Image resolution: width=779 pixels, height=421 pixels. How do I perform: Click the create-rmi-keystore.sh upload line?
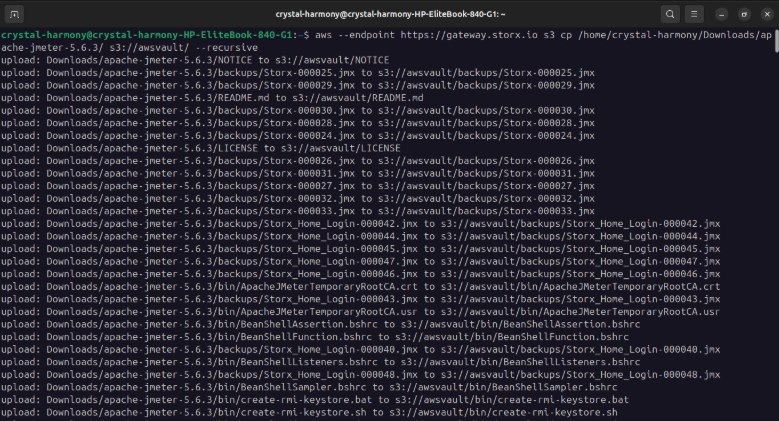click(x=309, y=413)
